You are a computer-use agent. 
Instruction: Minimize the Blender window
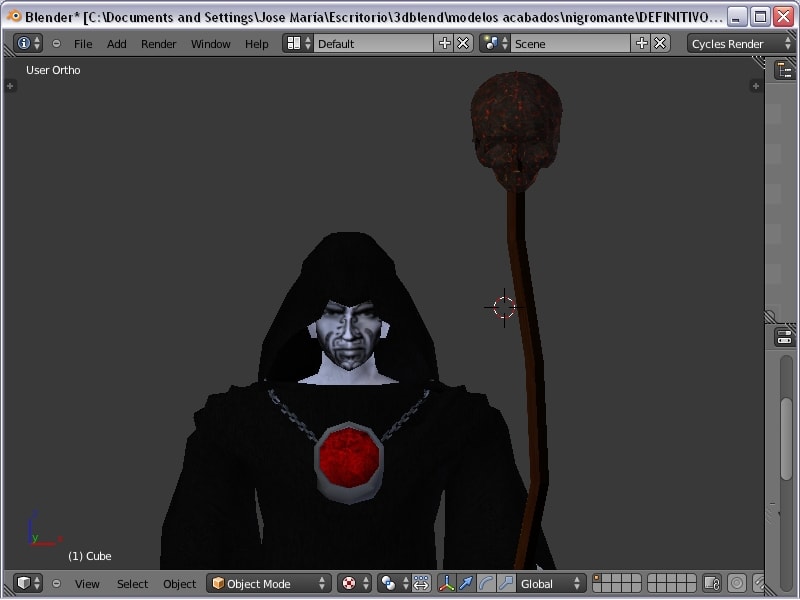coord(736,17)
